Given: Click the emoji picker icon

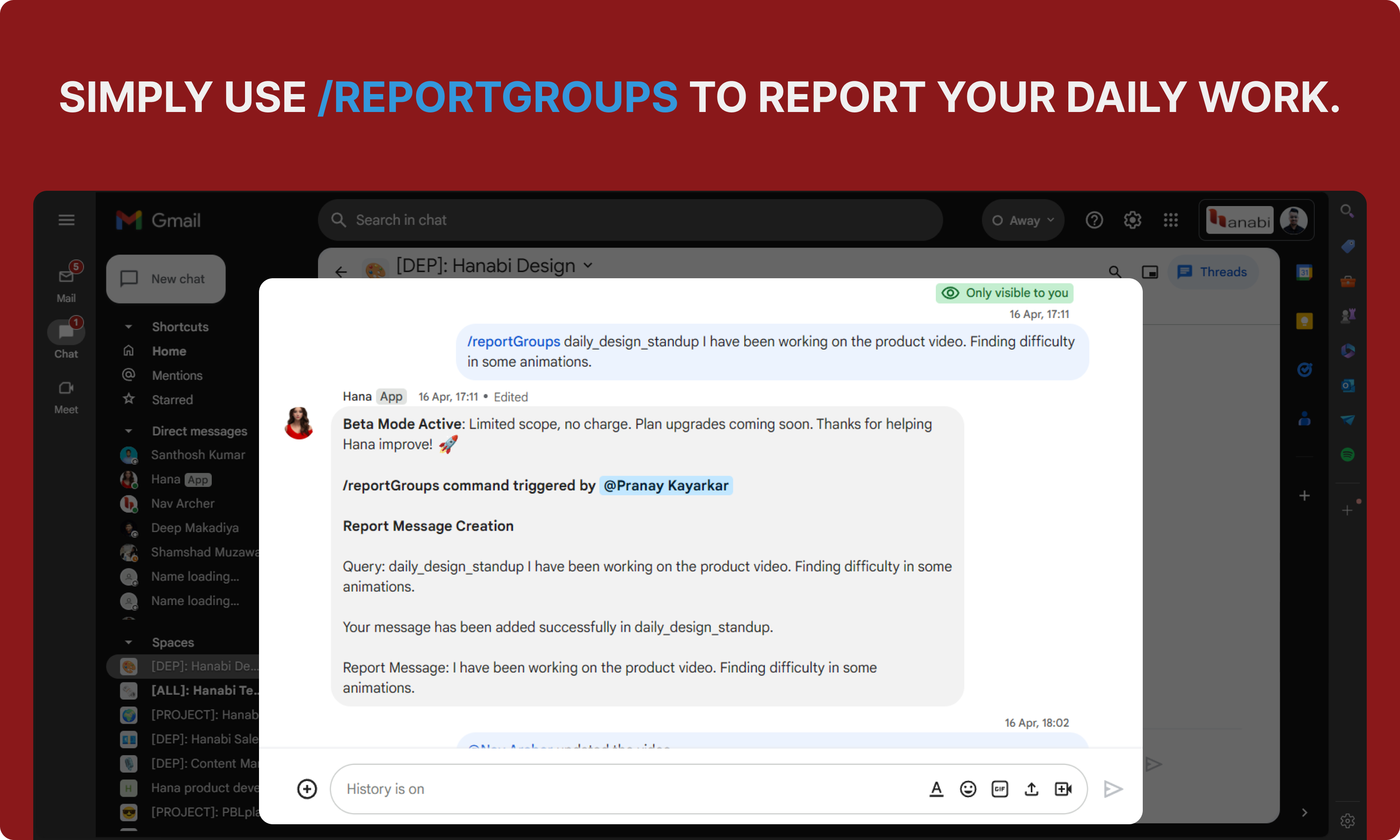Looking at the screenshot, I should (x=968, y=788).
